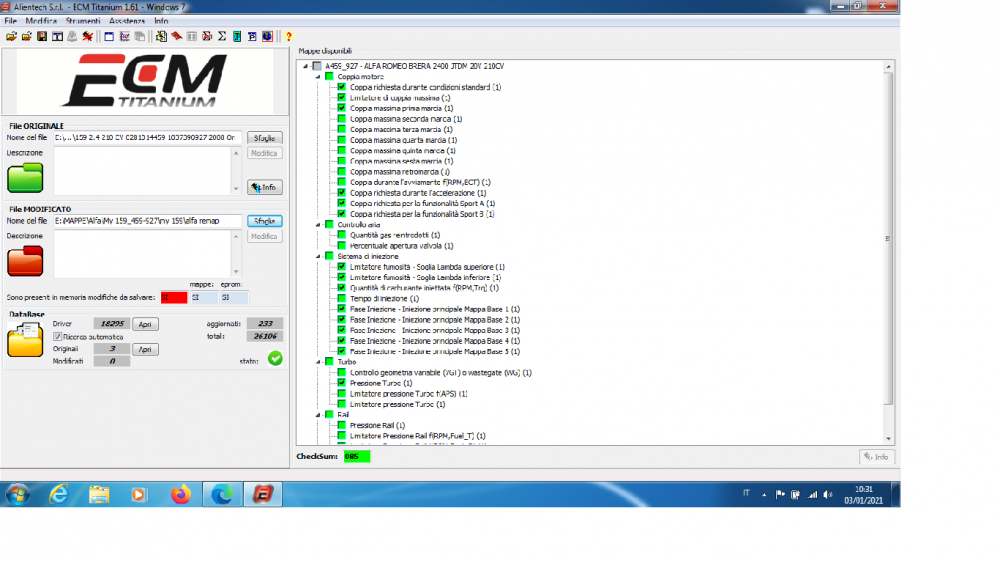Viewport: 1000px width, 563px height.
Task: Click the blue window view toolbar icon
Action: 109,36
